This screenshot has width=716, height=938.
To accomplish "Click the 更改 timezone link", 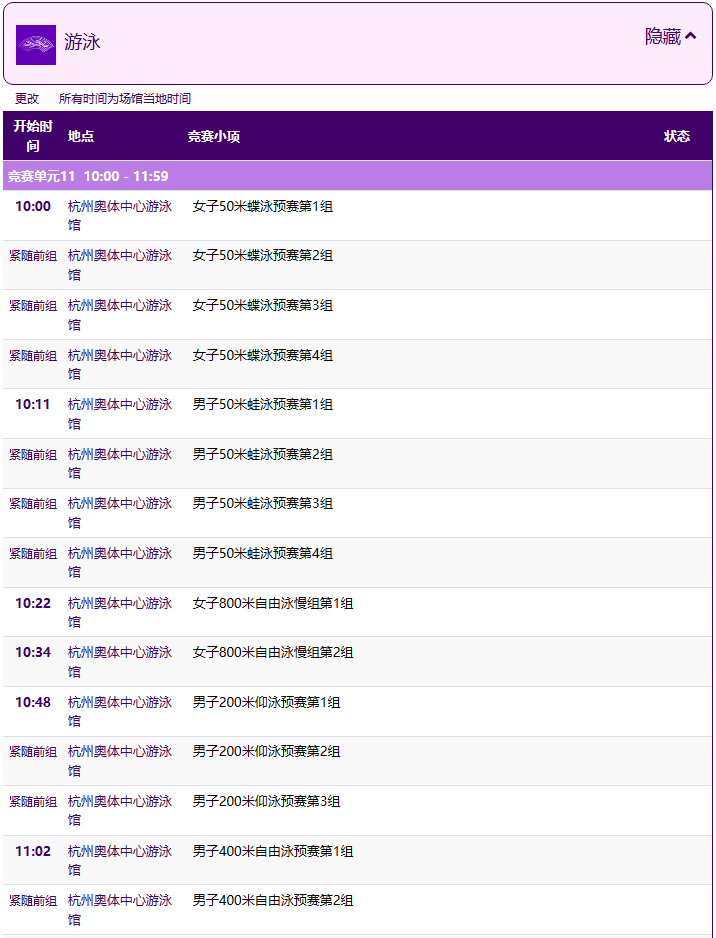I will point(27,99).
